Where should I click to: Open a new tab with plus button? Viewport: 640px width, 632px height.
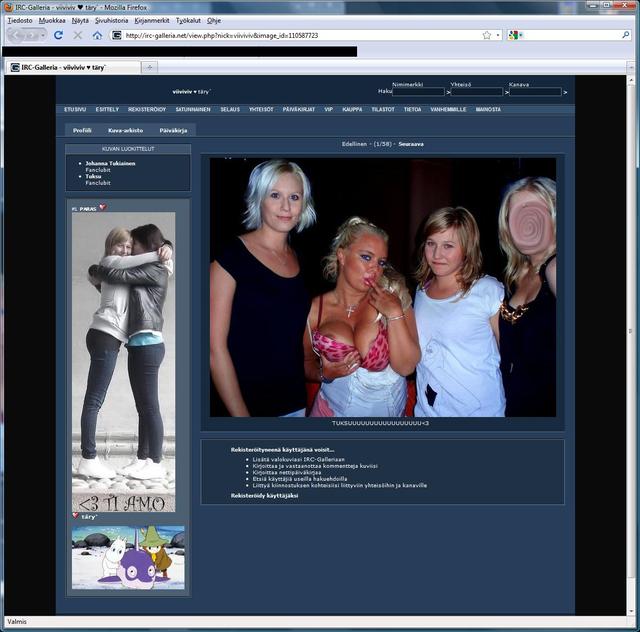pyautogui.click(x=150, y=67)
